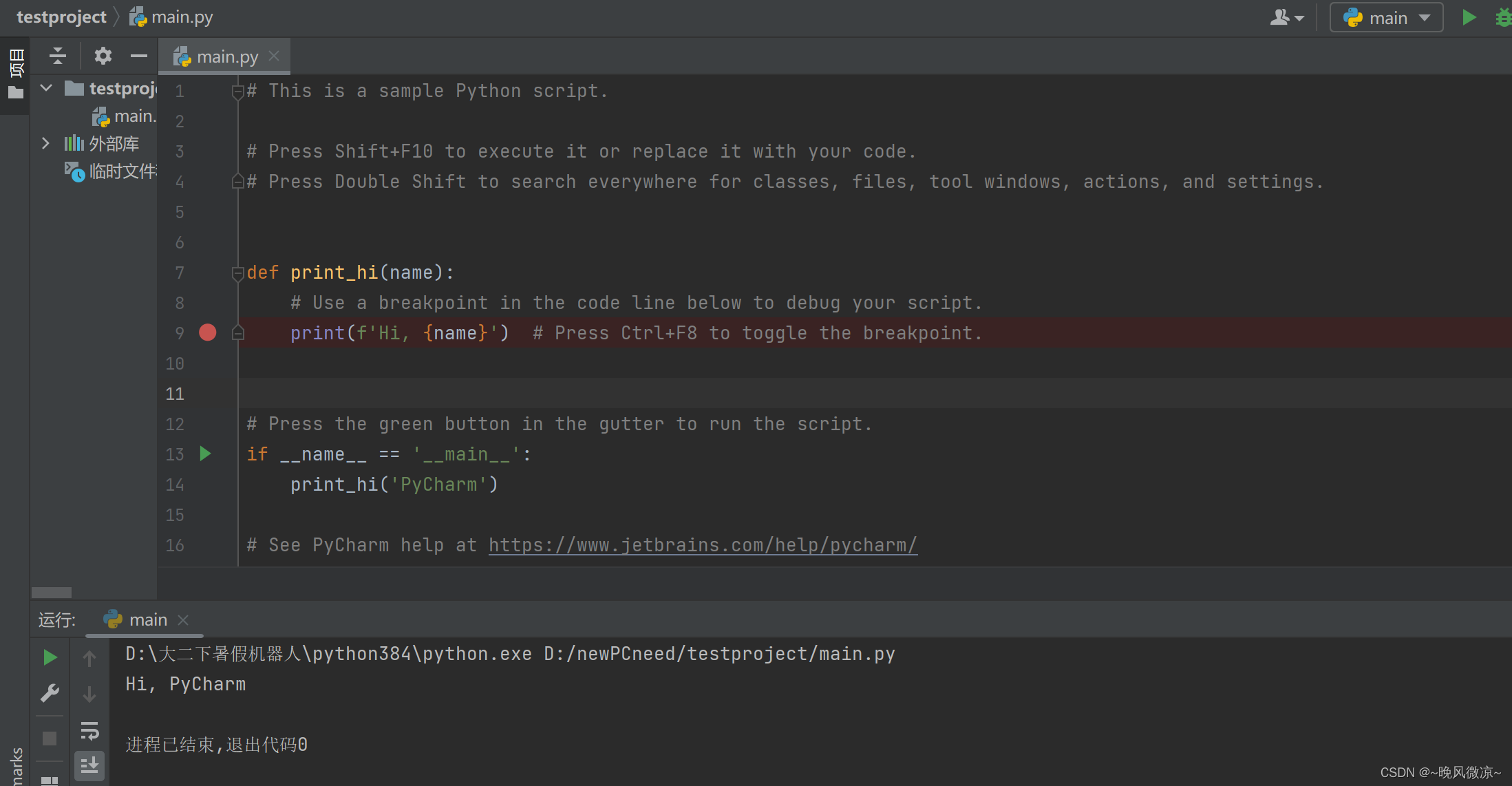Image resolution: width=1512 pixels, height=786 pixels.
Task: Click the stop square in run panel
Action: click(50, 739)
